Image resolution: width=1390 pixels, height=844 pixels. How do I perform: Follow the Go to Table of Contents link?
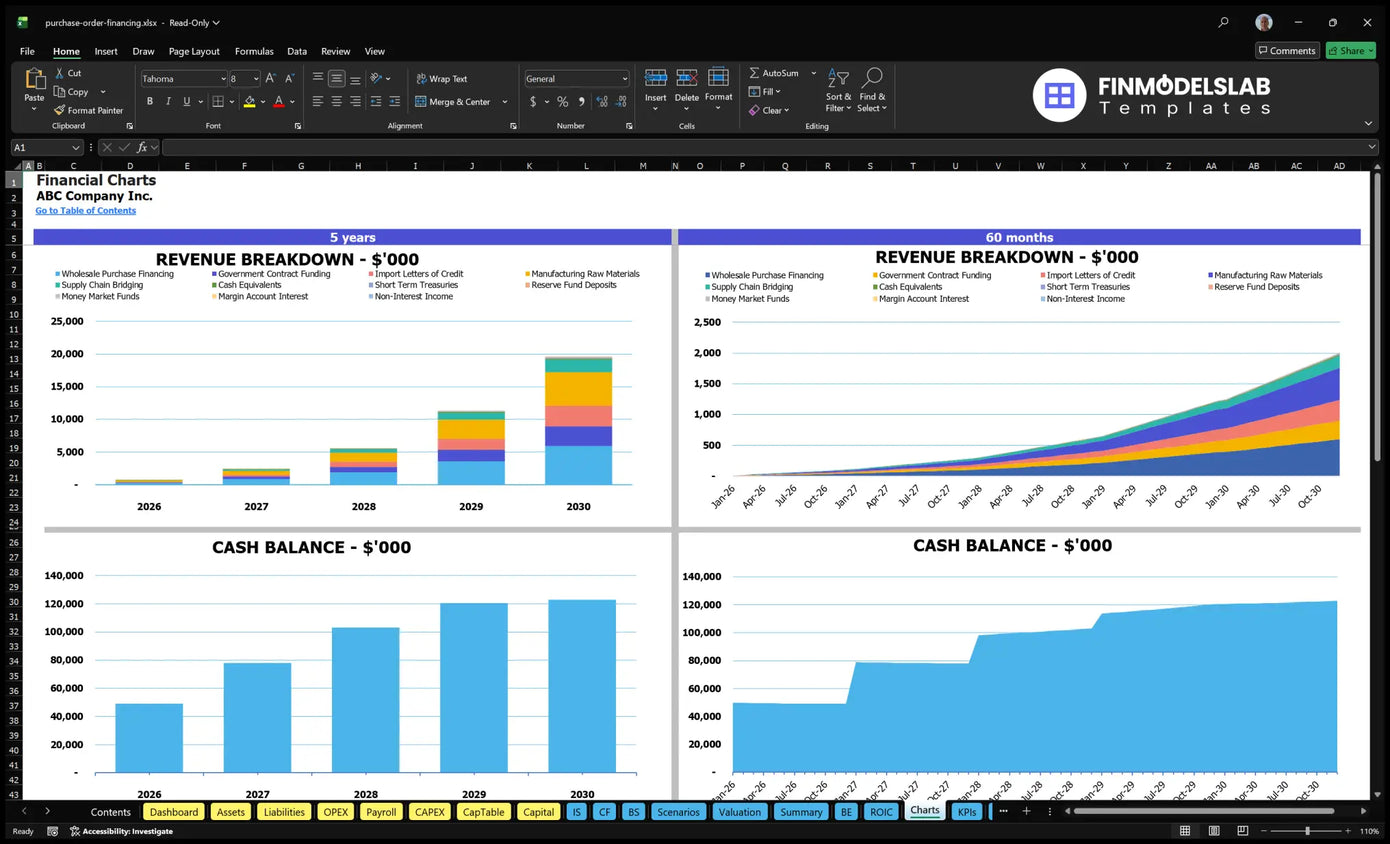click(86, 211)
